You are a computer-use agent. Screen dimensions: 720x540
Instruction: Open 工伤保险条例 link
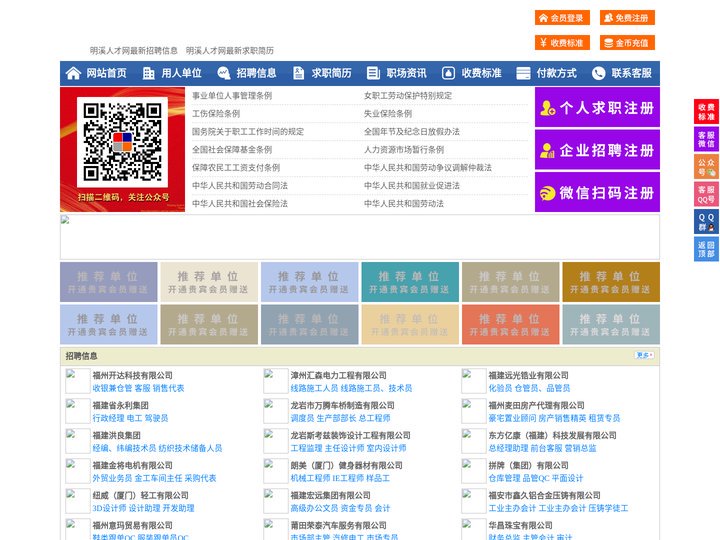[216, 113]
